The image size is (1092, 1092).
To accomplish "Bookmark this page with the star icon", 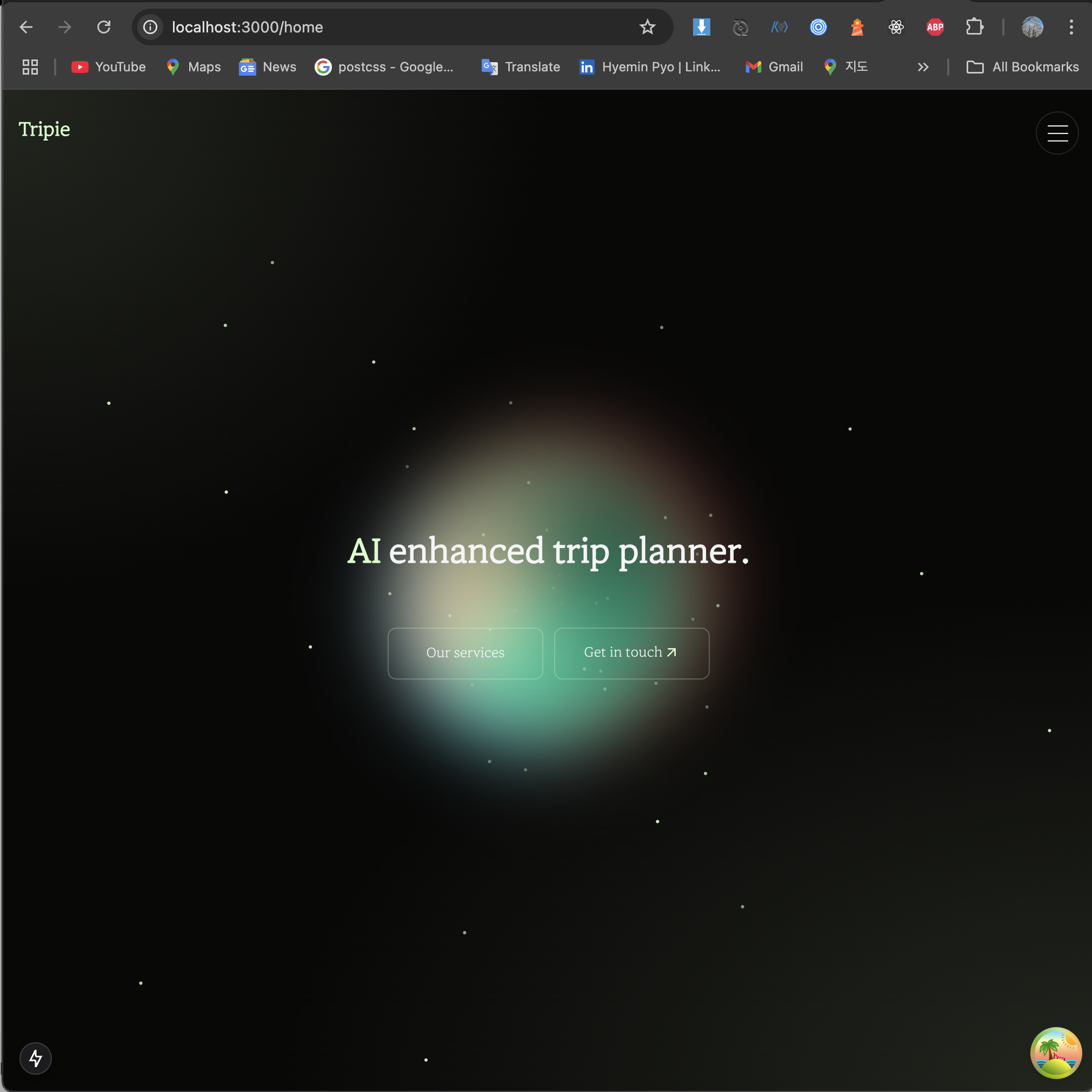I will [647, 27].
